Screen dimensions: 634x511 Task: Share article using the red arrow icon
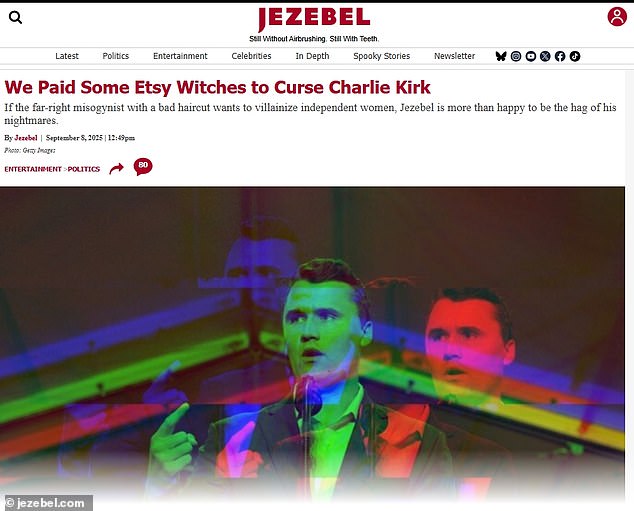(116, 168)
